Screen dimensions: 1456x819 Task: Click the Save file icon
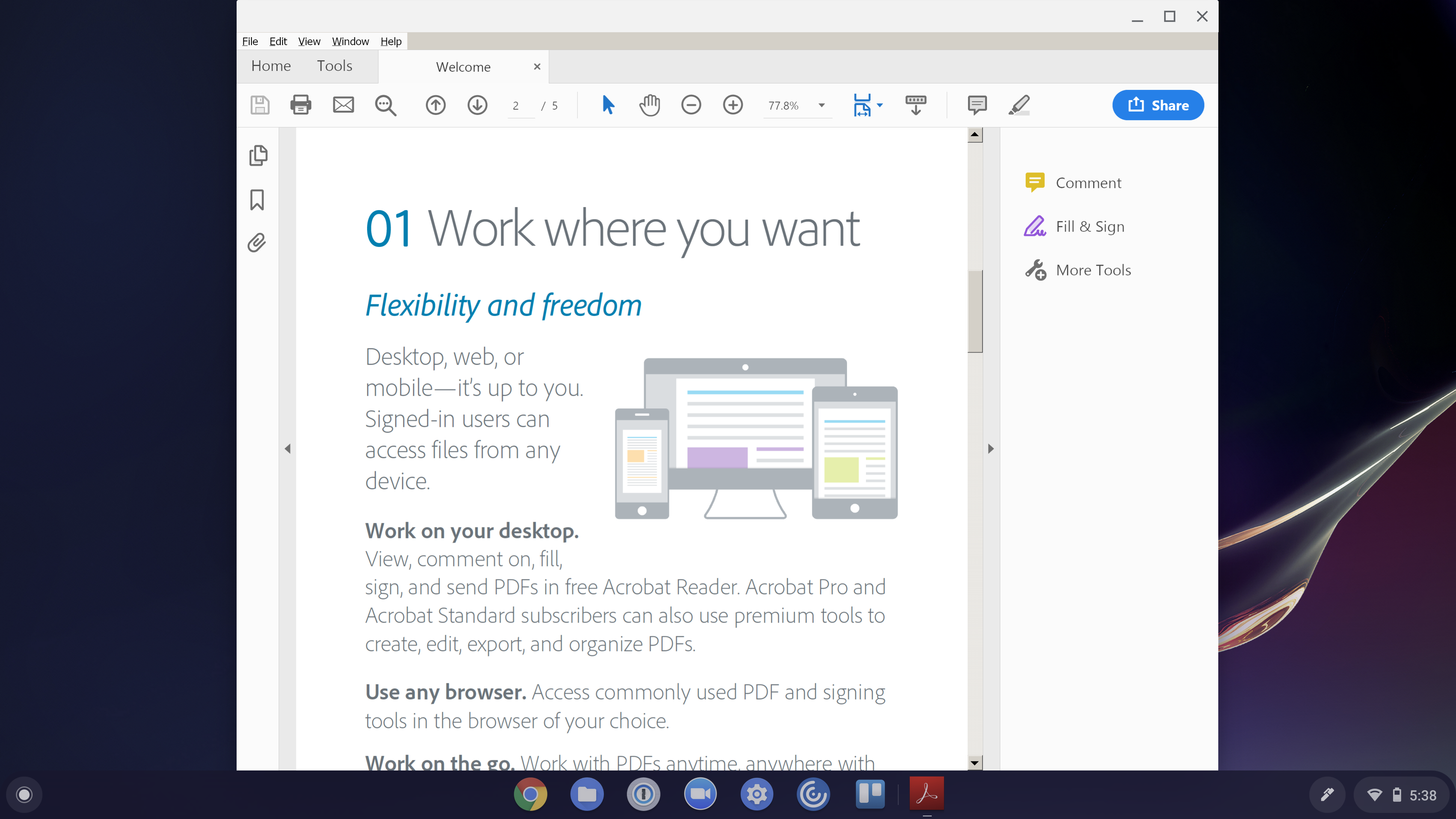[260, 105]
